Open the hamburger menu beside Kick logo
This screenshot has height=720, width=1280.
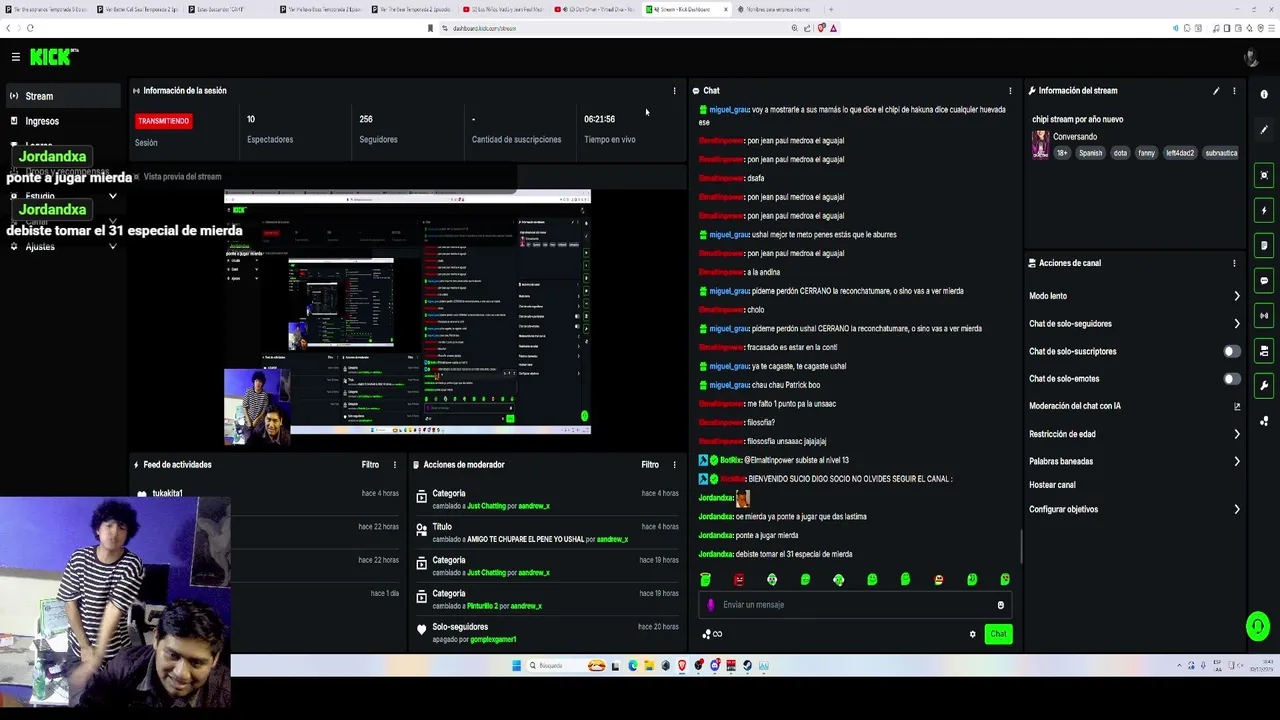[x=15, y=57]
